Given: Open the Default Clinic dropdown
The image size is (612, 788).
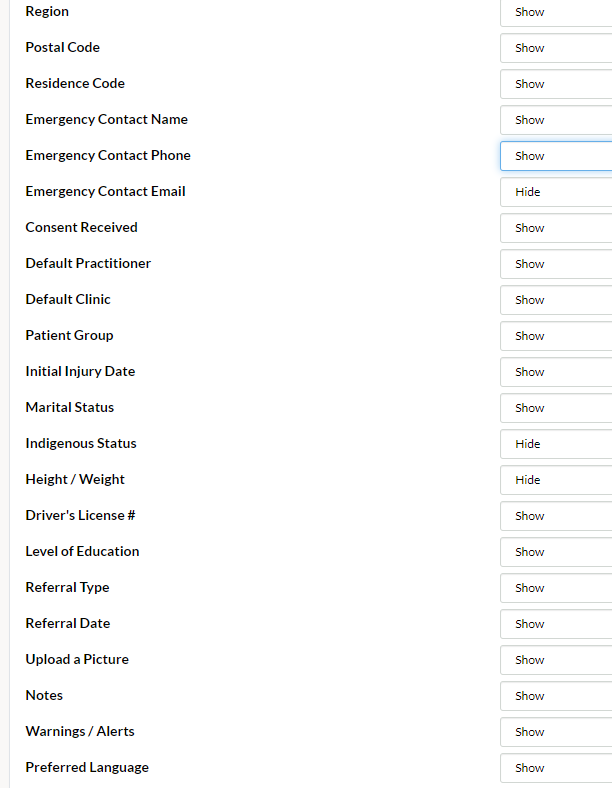Looking at the screenshot, I should pos(556,300).
